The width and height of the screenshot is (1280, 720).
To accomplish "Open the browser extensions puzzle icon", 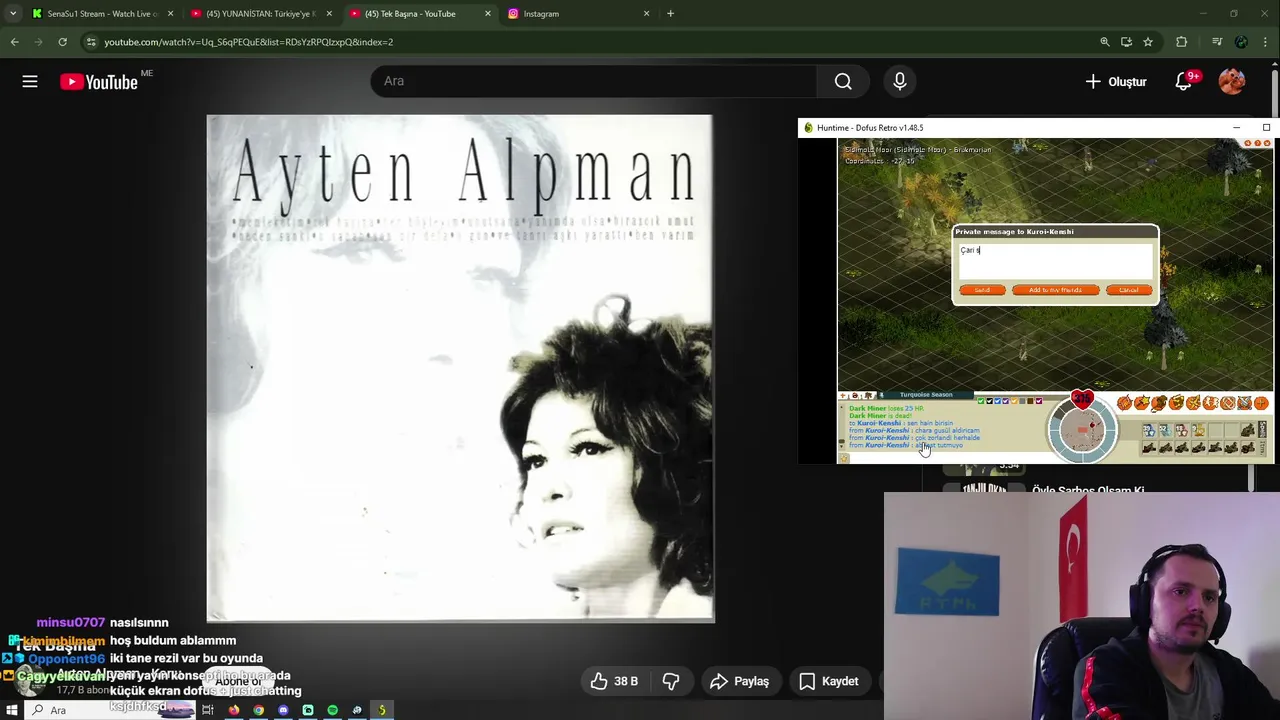I will [1181, 42].
